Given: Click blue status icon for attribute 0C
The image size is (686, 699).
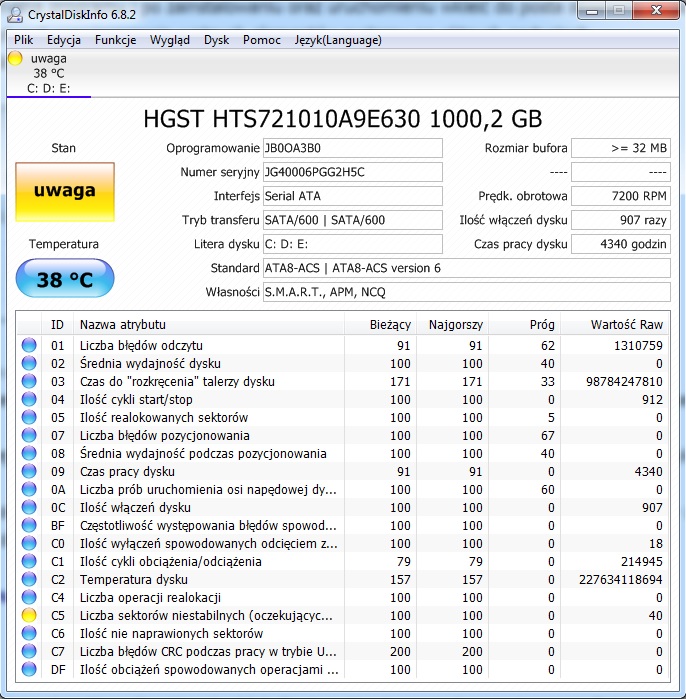Looking at the screenshot, I should pos(29,507).
